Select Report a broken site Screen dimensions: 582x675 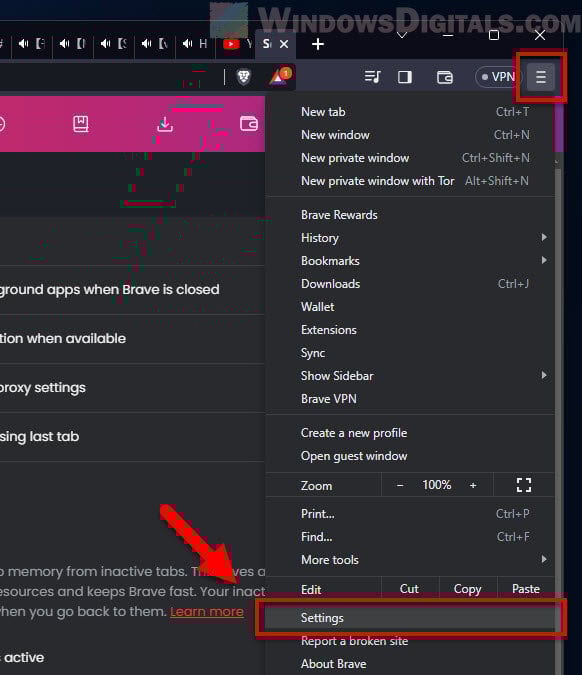click(410, 641)
